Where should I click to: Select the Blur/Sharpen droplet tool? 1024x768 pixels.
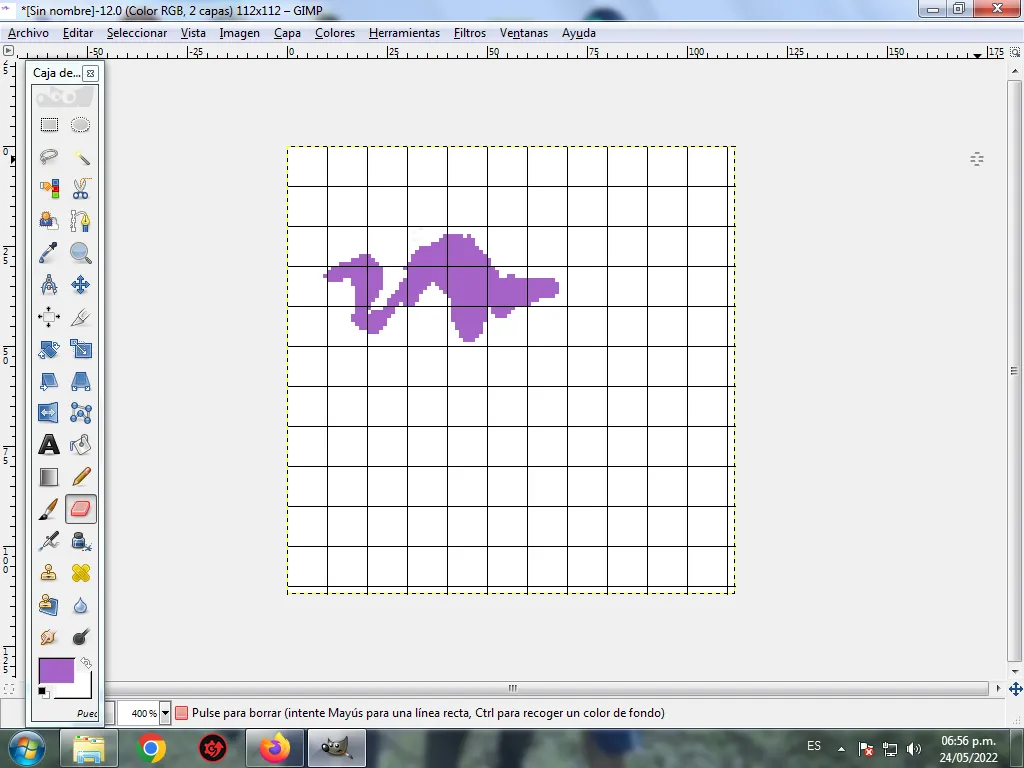coord(80,605)
